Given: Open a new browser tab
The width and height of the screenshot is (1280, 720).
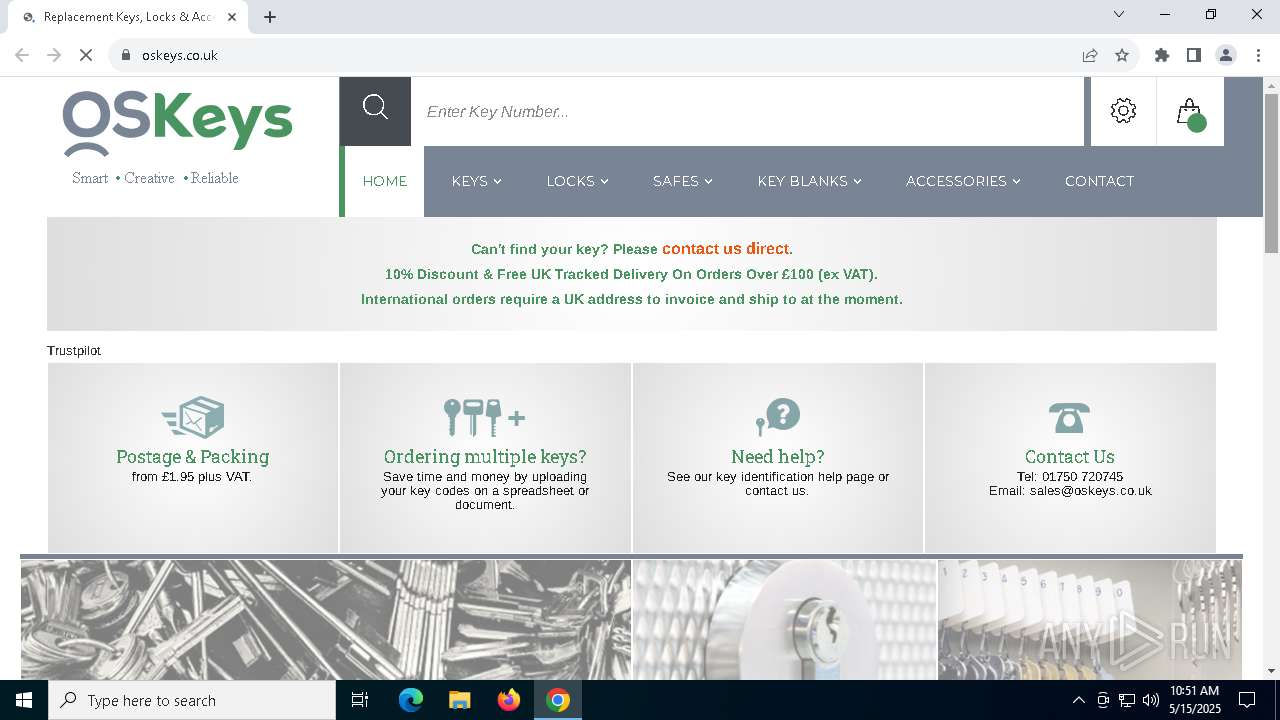Looking at the screenshot, I should (270, 17).
